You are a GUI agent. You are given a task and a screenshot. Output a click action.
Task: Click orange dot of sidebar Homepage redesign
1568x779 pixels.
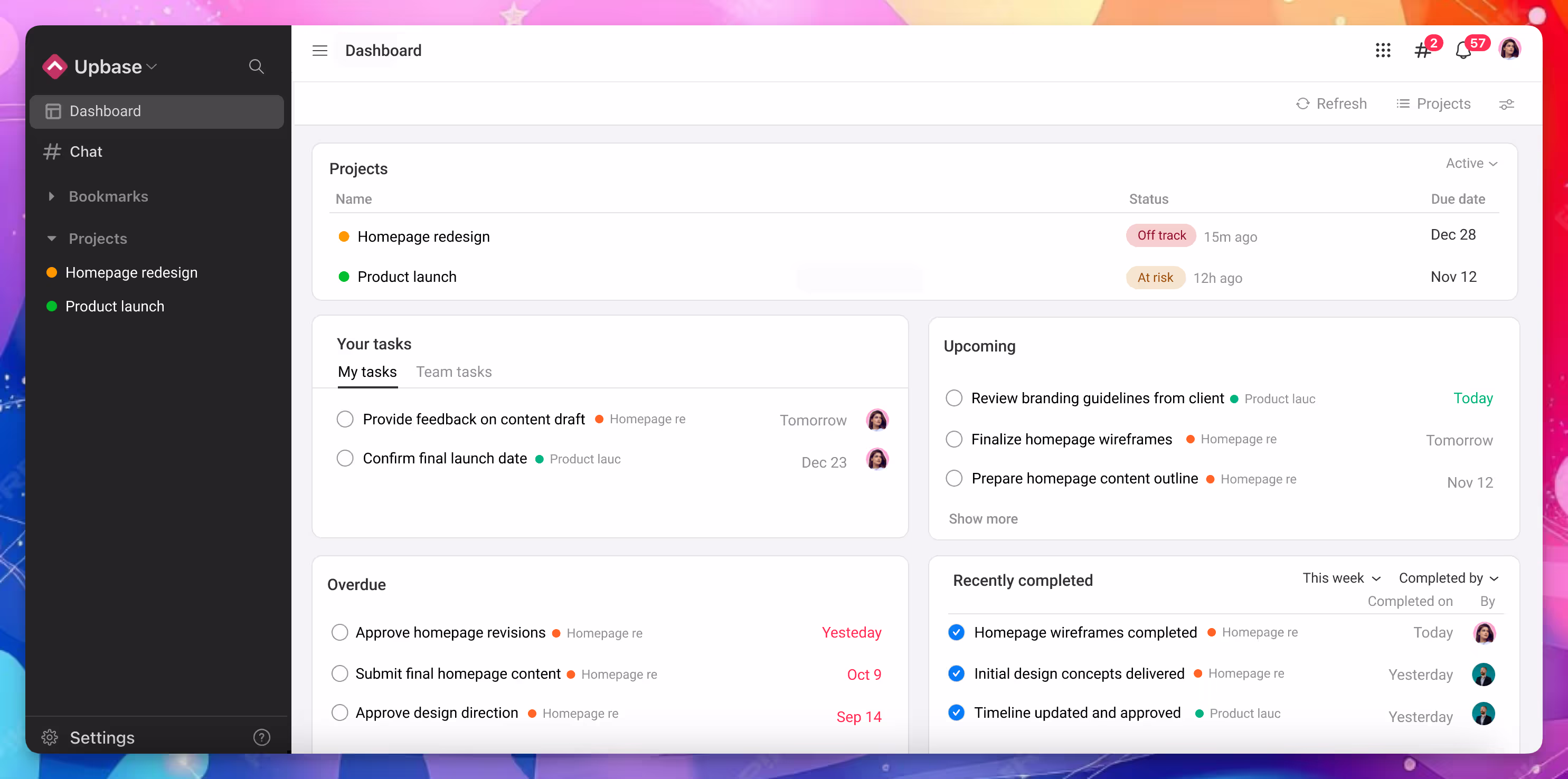pyautogui.click(x=52, y=272)
